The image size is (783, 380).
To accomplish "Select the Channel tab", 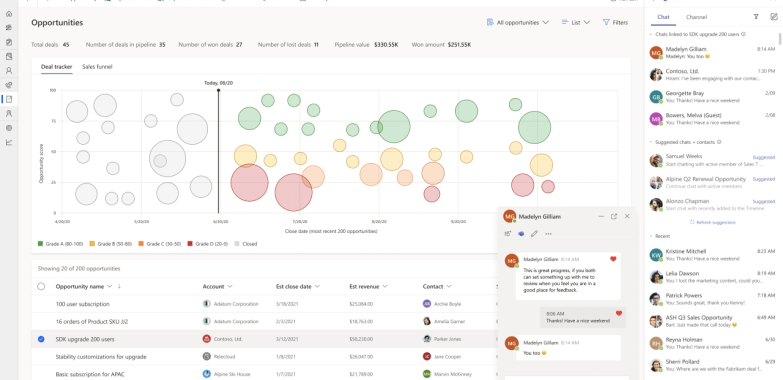I will pyautogui.click(x=696, y=17).
